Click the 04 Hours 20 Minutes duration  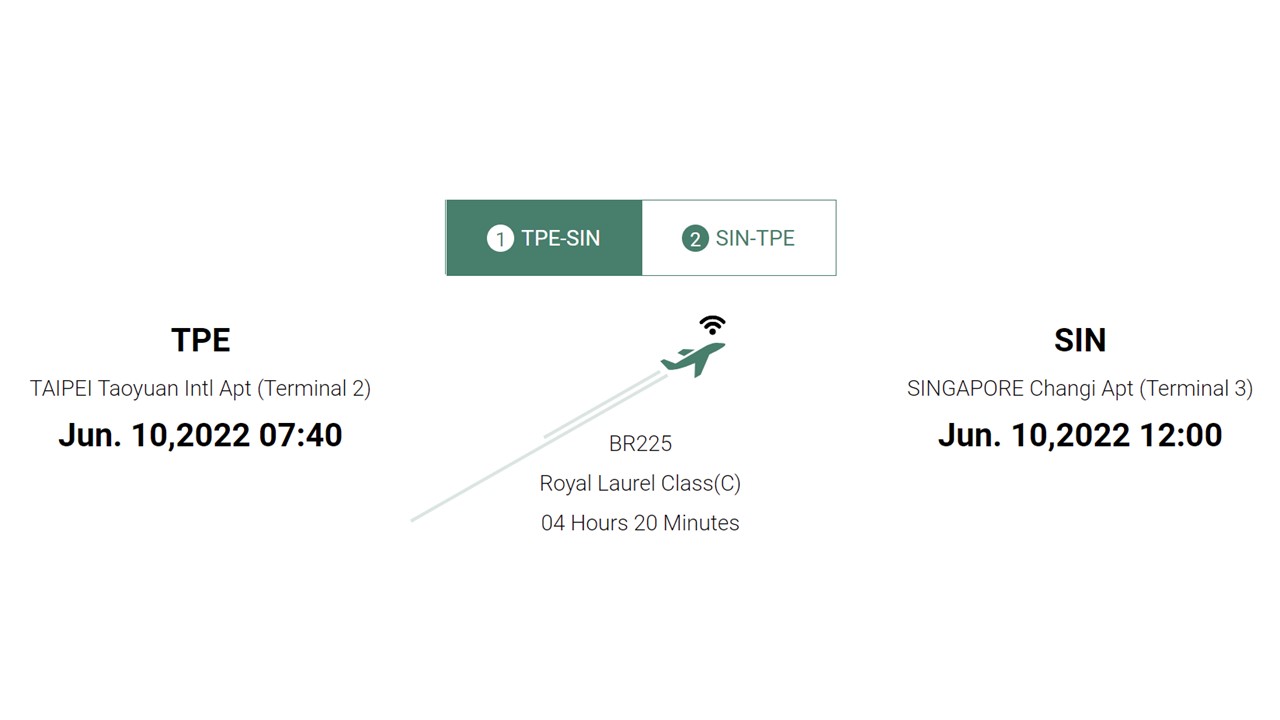pyautogui.click(x=640, y=523)
